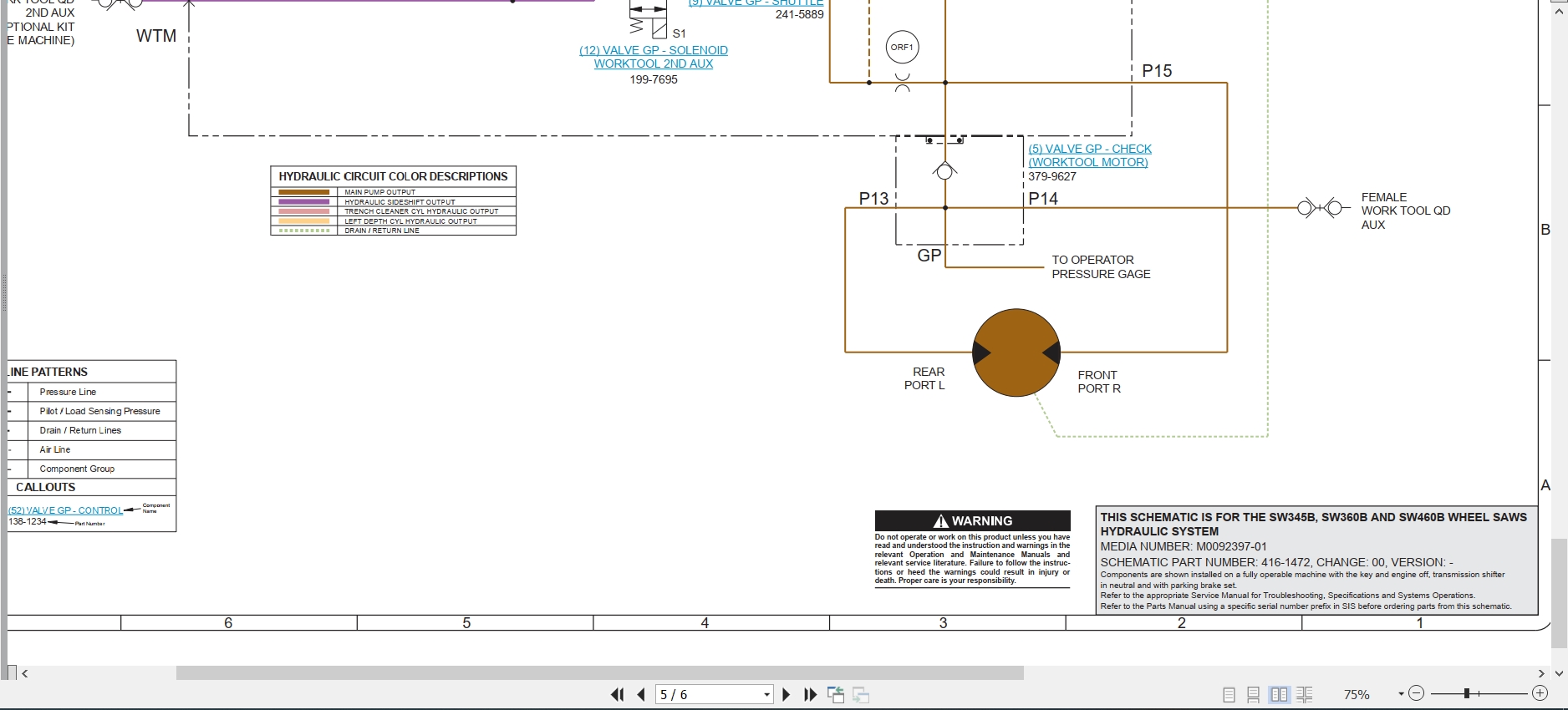Click the female work tool QD coupler symbol
This screenshot has height=710, width=1568.
tap(1321, 208)
